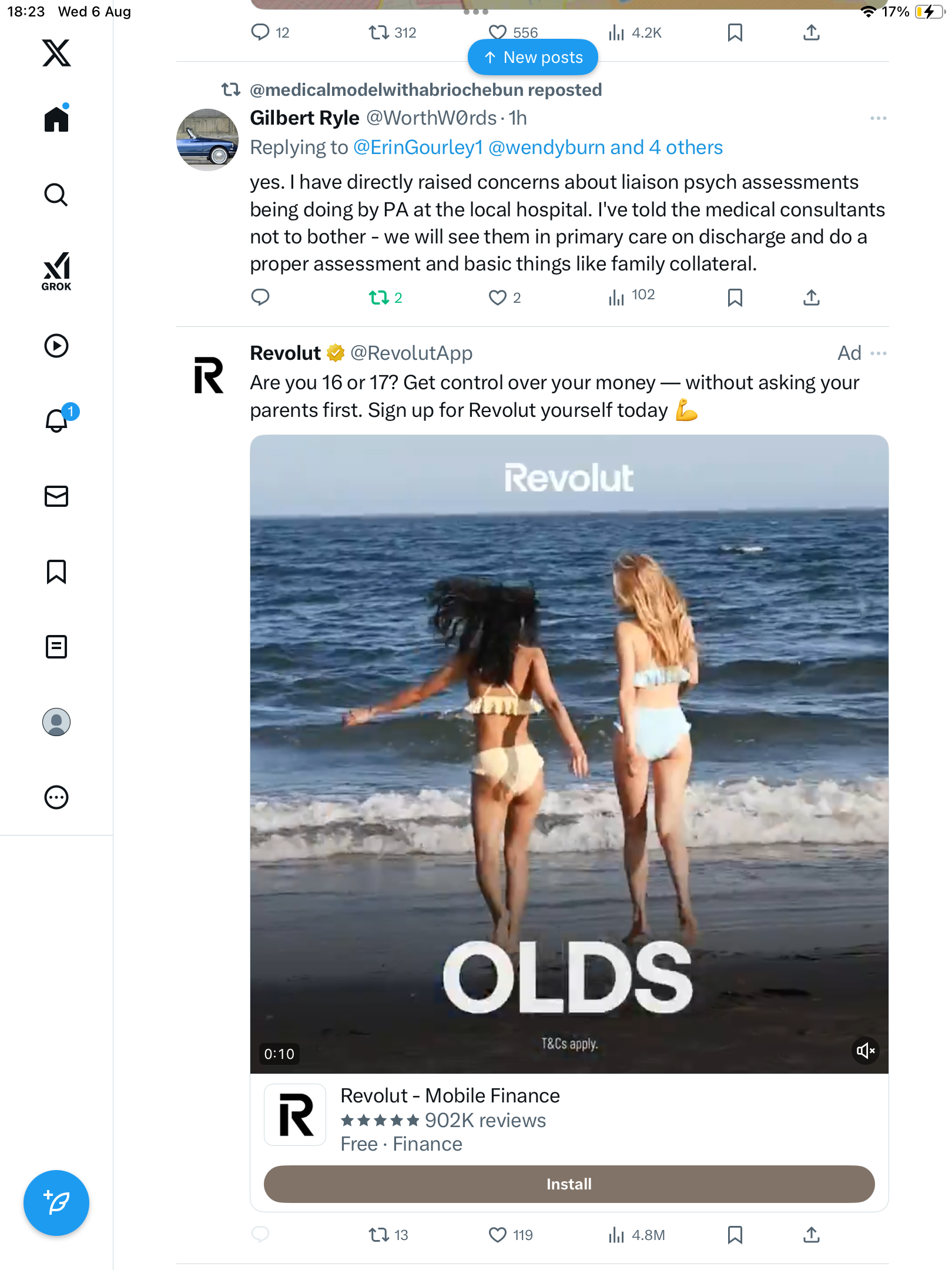Undo repost on Gilbert Ryle's post

click(379, 298)
